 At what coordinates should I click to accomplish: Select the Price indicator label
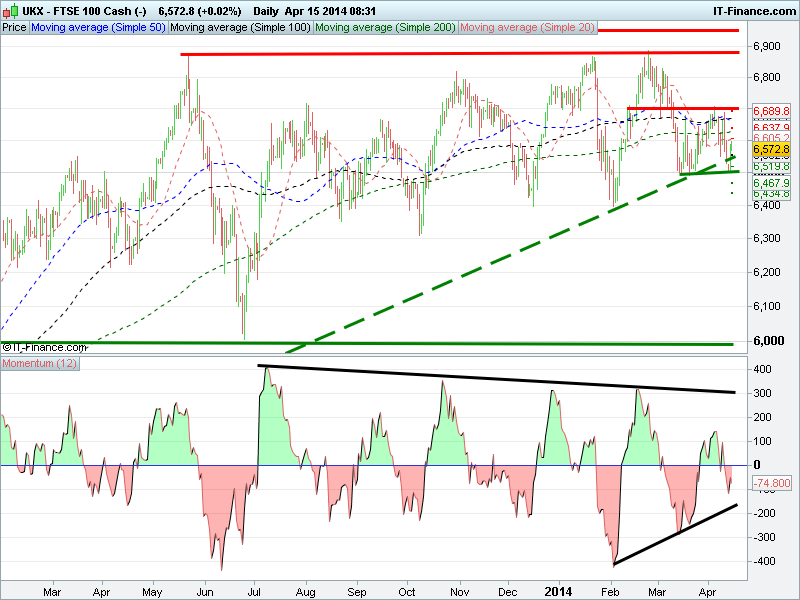click(x=15, y=28)
